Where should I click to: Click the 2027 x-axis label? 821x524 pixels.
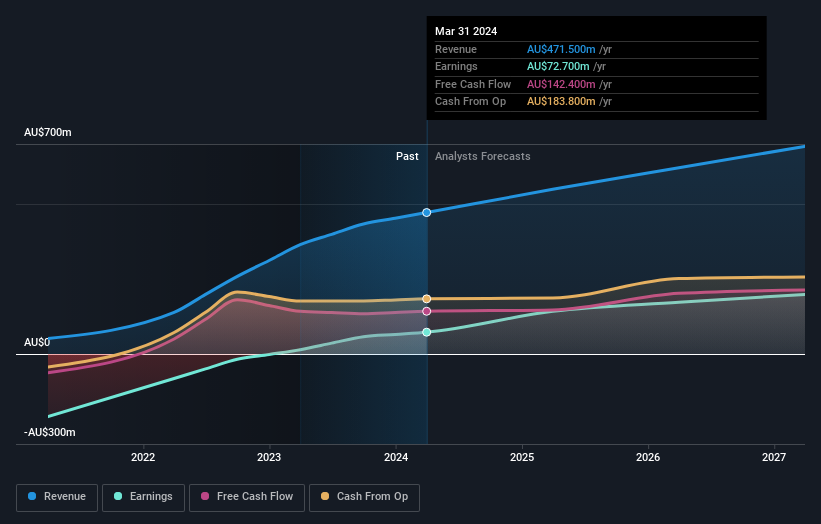774,457
